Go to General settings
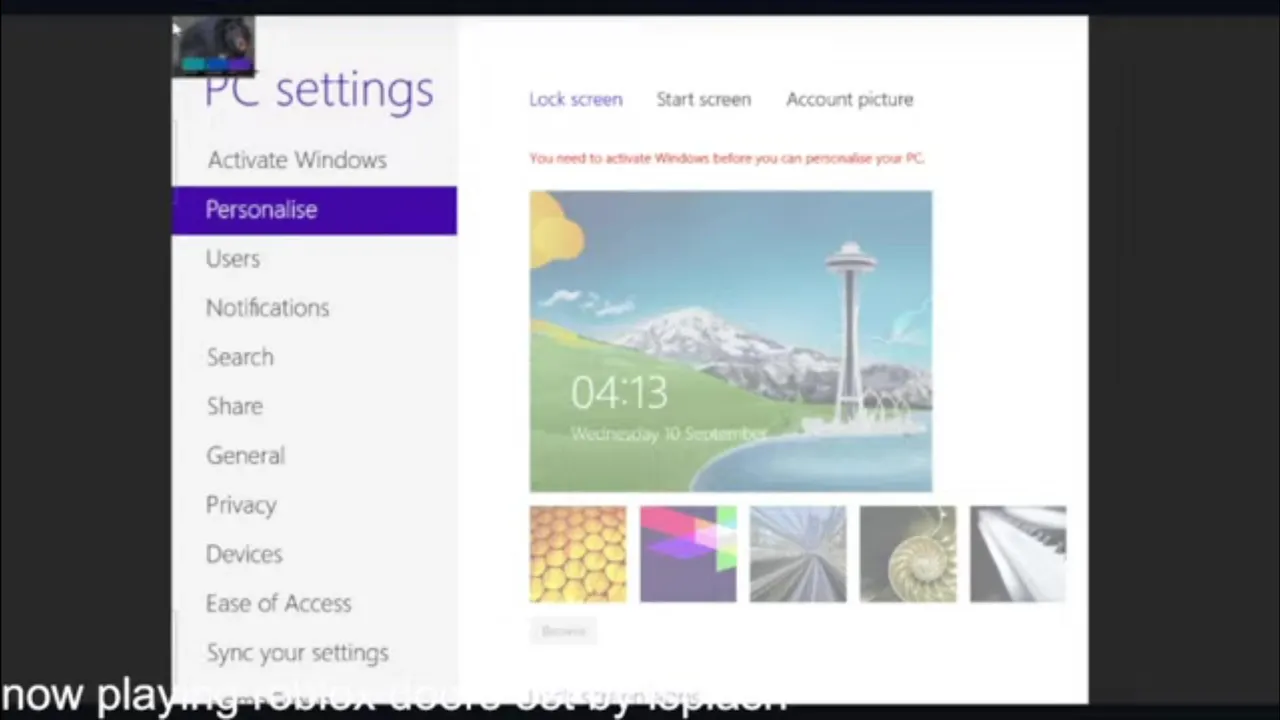The image size is (1280, 720). coord(245,456)
